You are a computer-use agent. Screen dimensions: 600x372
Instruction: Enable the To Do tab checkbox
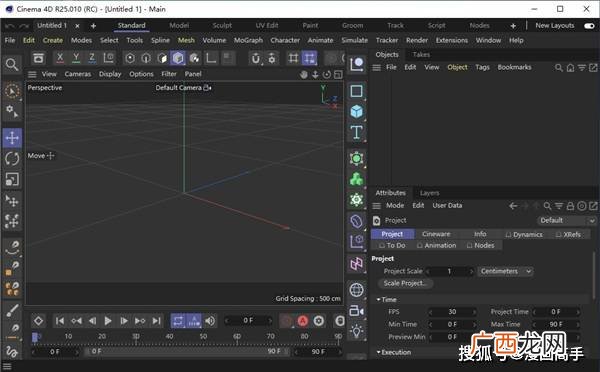coord(382,245)
